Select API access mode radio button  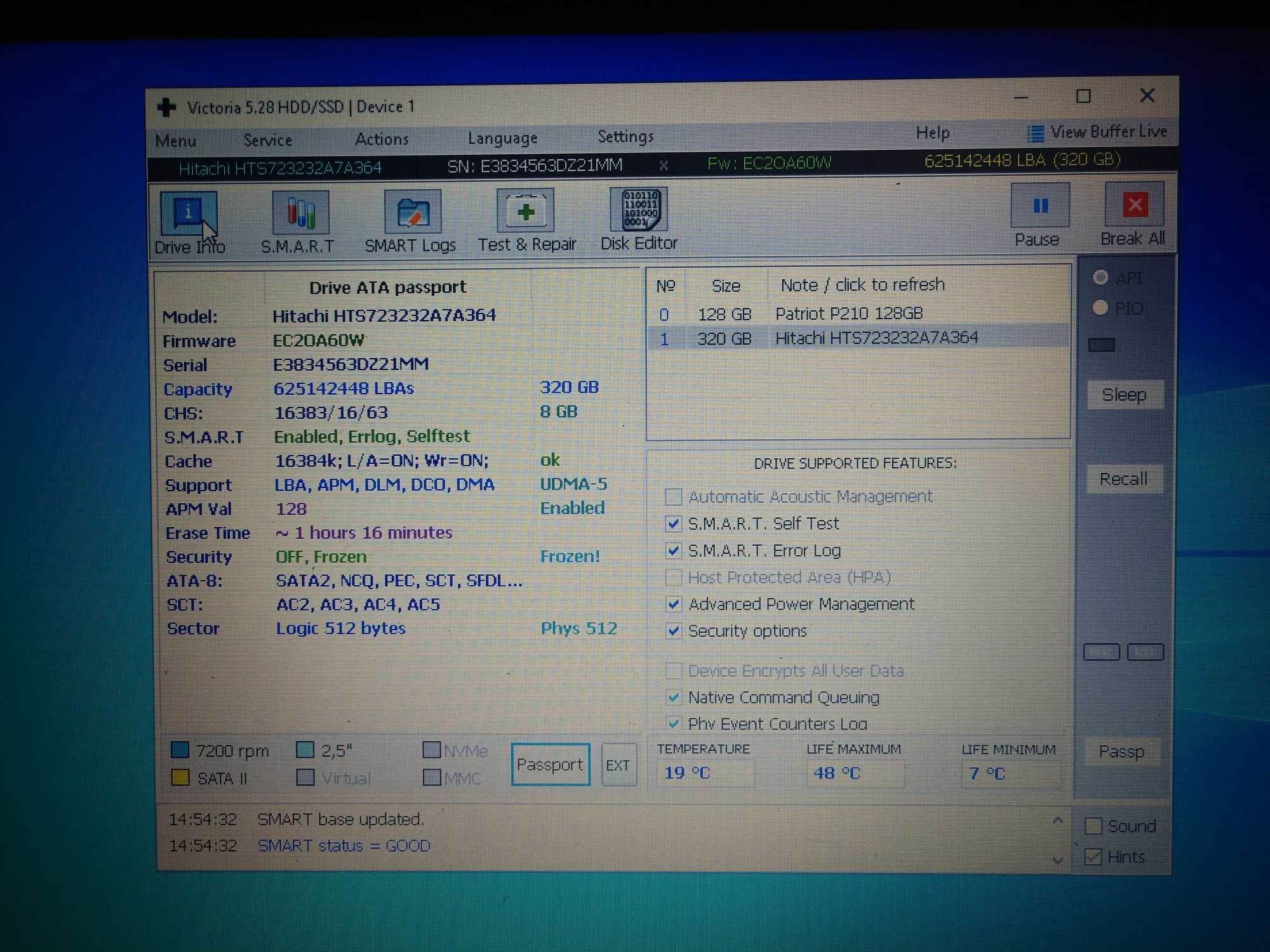click(1100, 277)
